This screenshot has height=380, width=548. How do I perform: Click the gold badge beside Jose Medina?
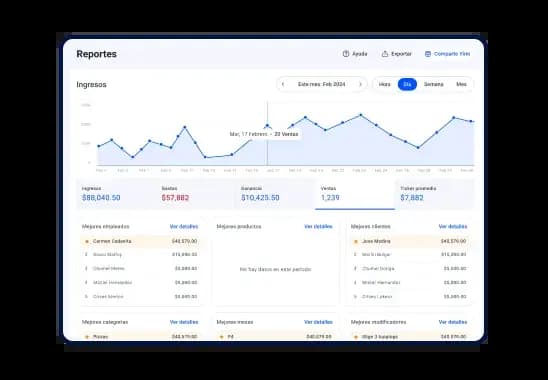point(356,241)
